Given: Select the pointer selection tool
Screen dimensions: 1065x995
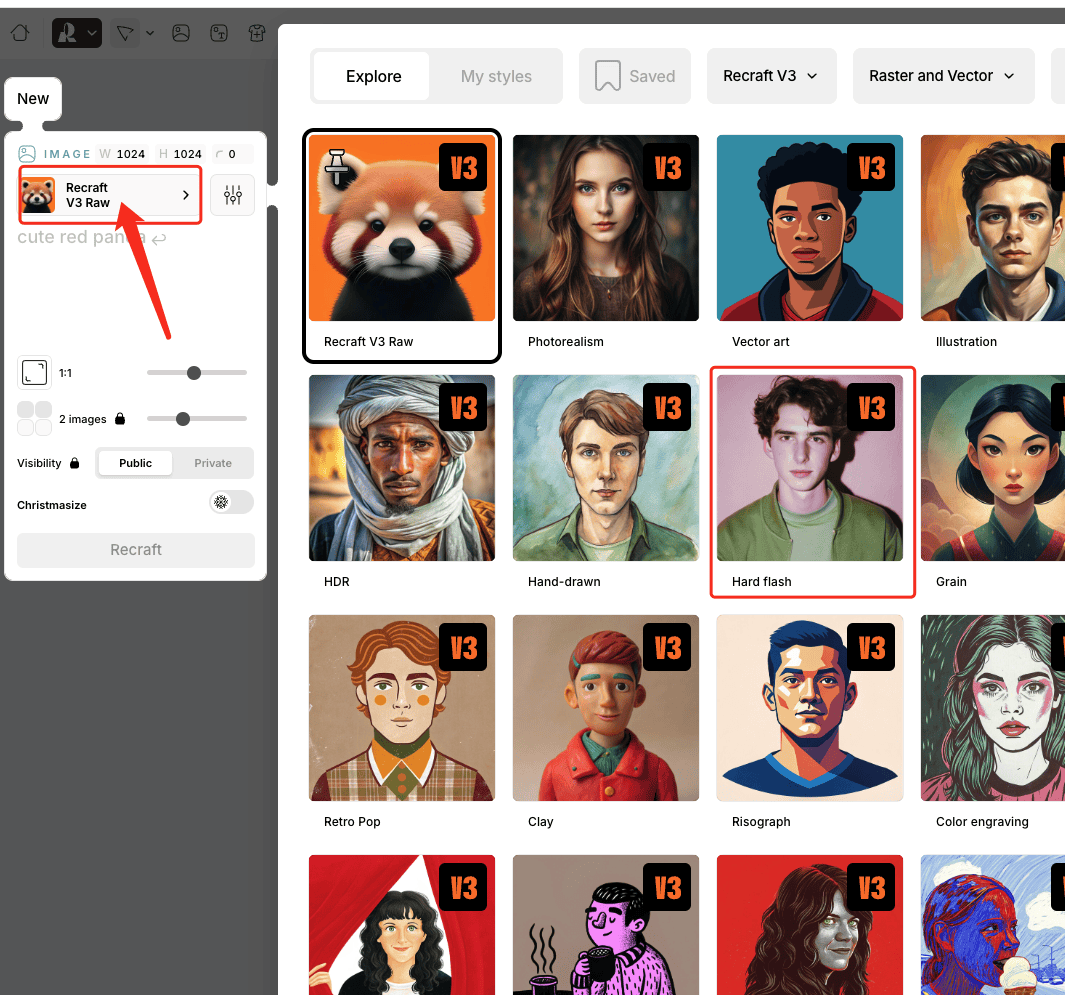Looking at the screenshot, I should [125, 33].
